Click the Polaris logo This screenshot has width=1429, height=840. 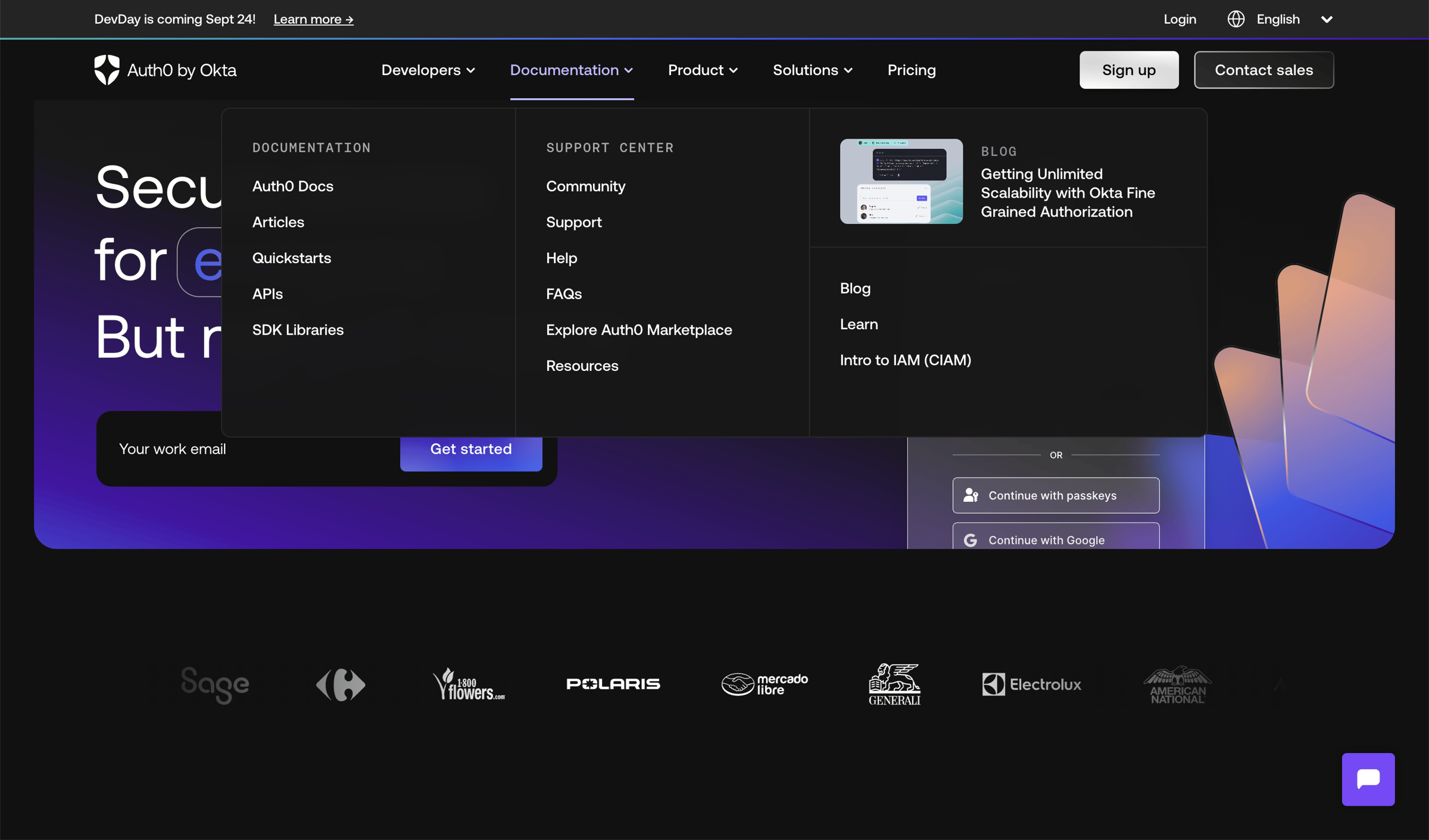[613, 684]
